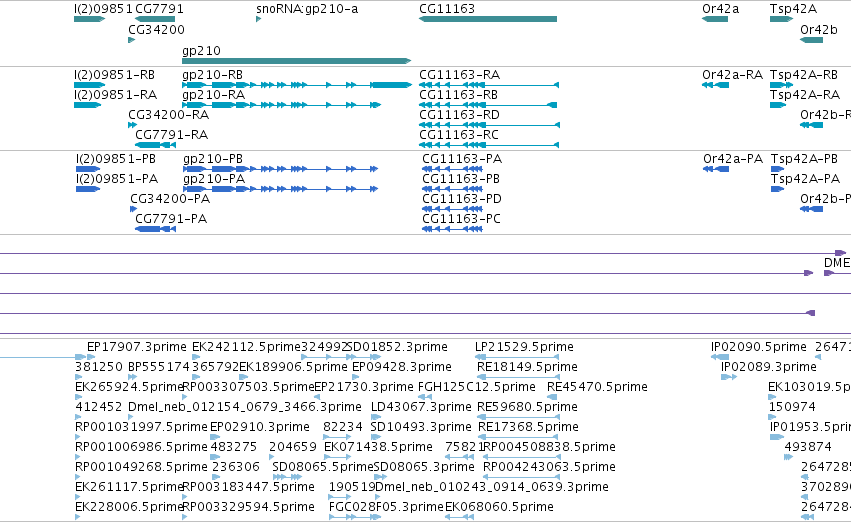Click the l(2)09851-RB transcript label
Viewport: 851px width, 522px height.
(x=115, y=75)
